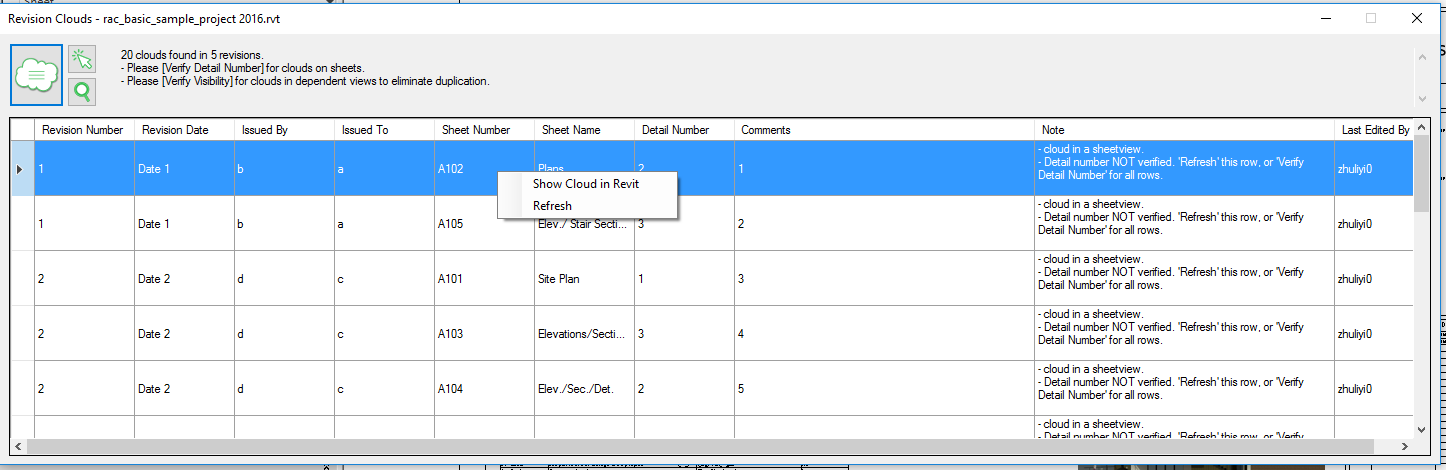The width and height of the screenshot is (1446, 470).
Task: Click Comments cell '3' in Site Plan row
Action: click(884, 278)
